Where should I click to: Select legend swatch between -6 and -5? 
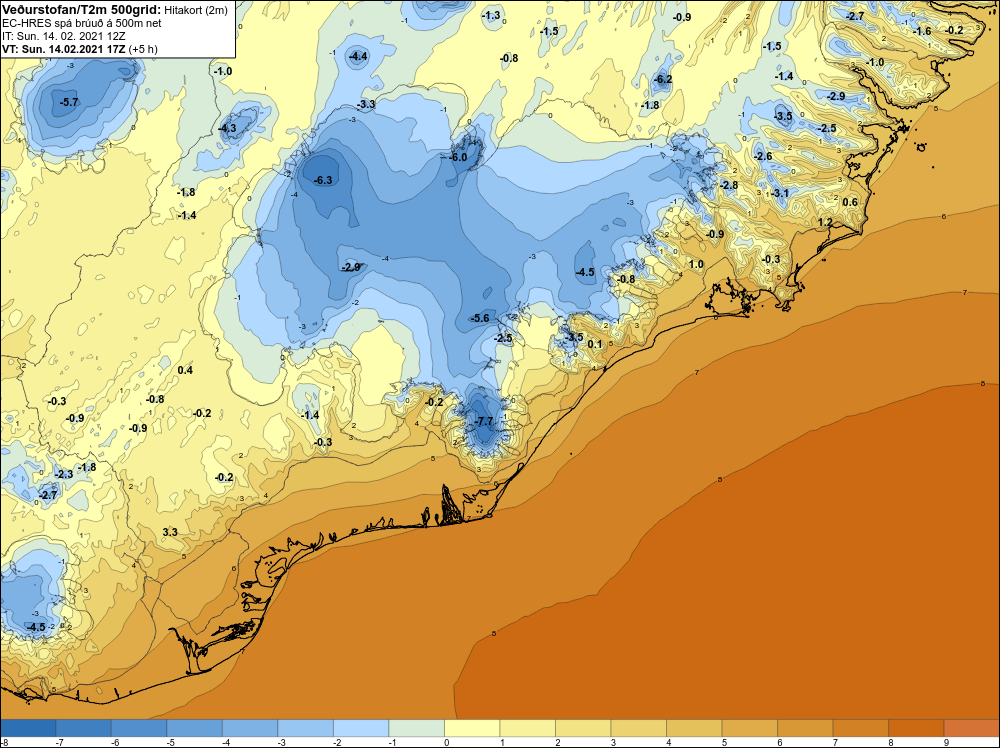pos(139,728)
